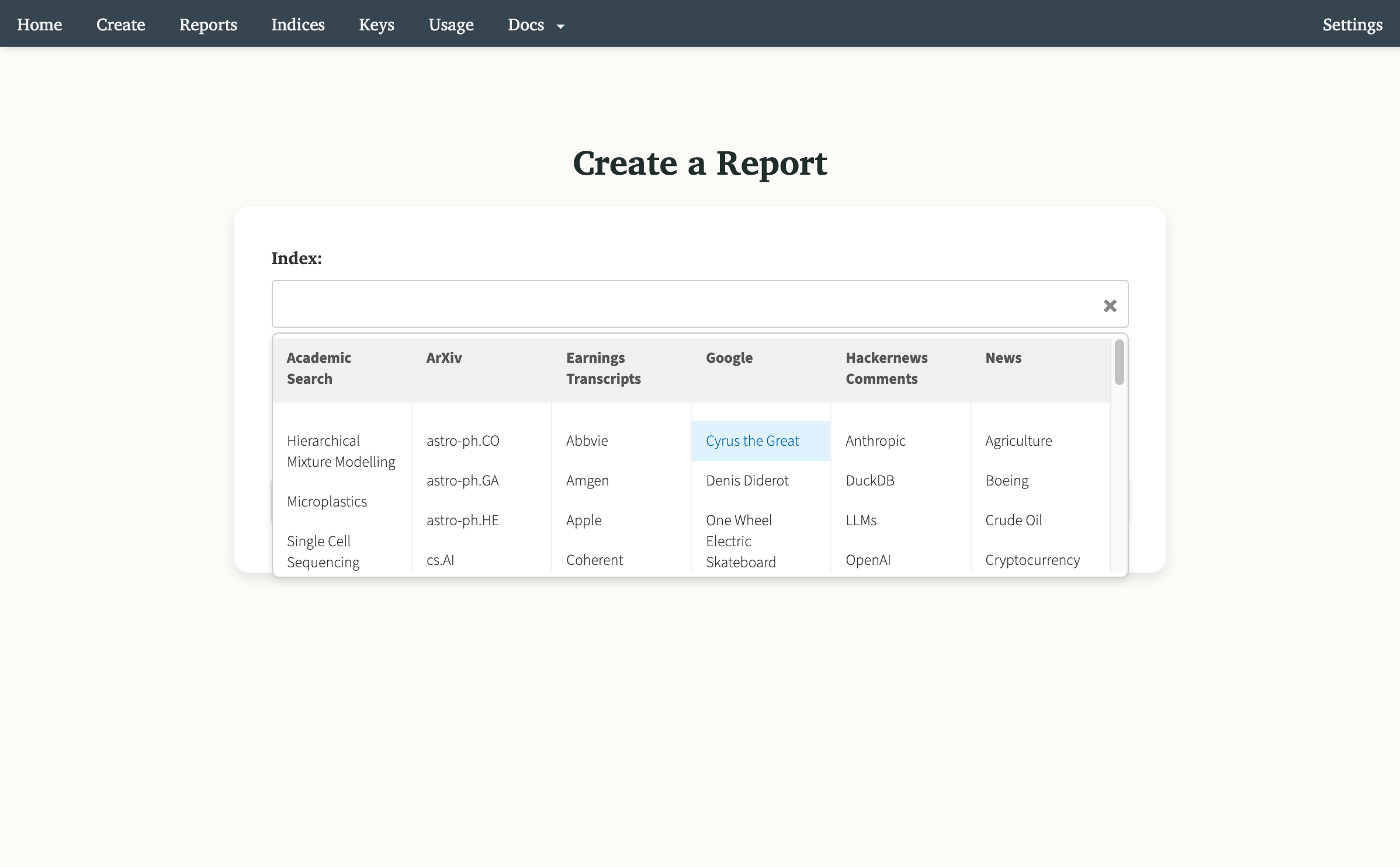This screenshot has height=867, width=1400.
Task: Select Cyrus the Great under Google
Action: [x=752, y=441]
